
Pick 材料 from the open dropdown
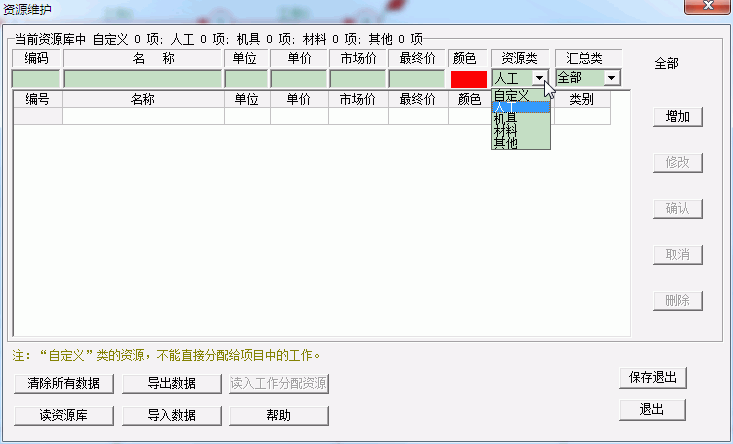(x=506, y=131)
